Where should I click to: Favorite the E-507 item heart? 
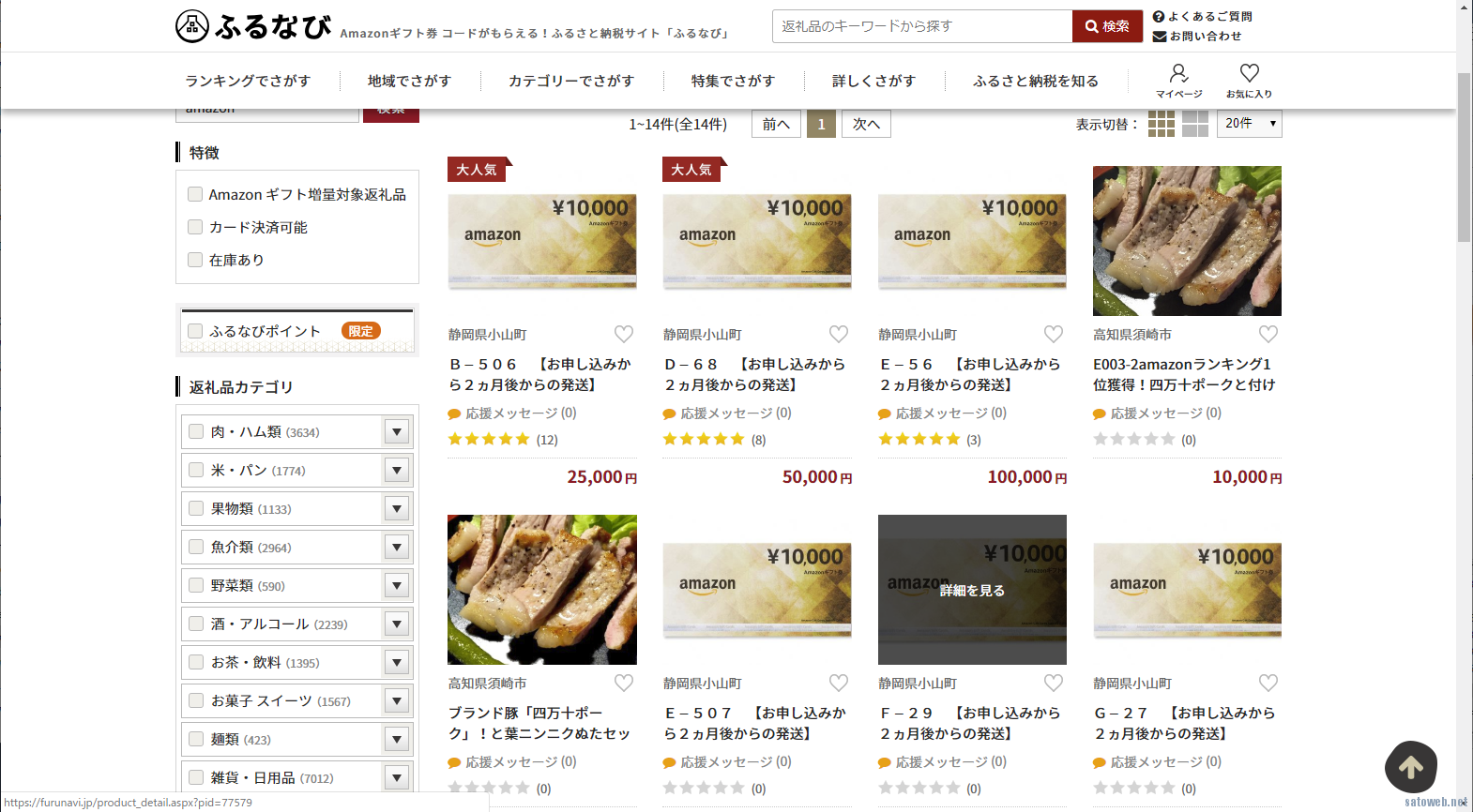[x=839, y=683]
